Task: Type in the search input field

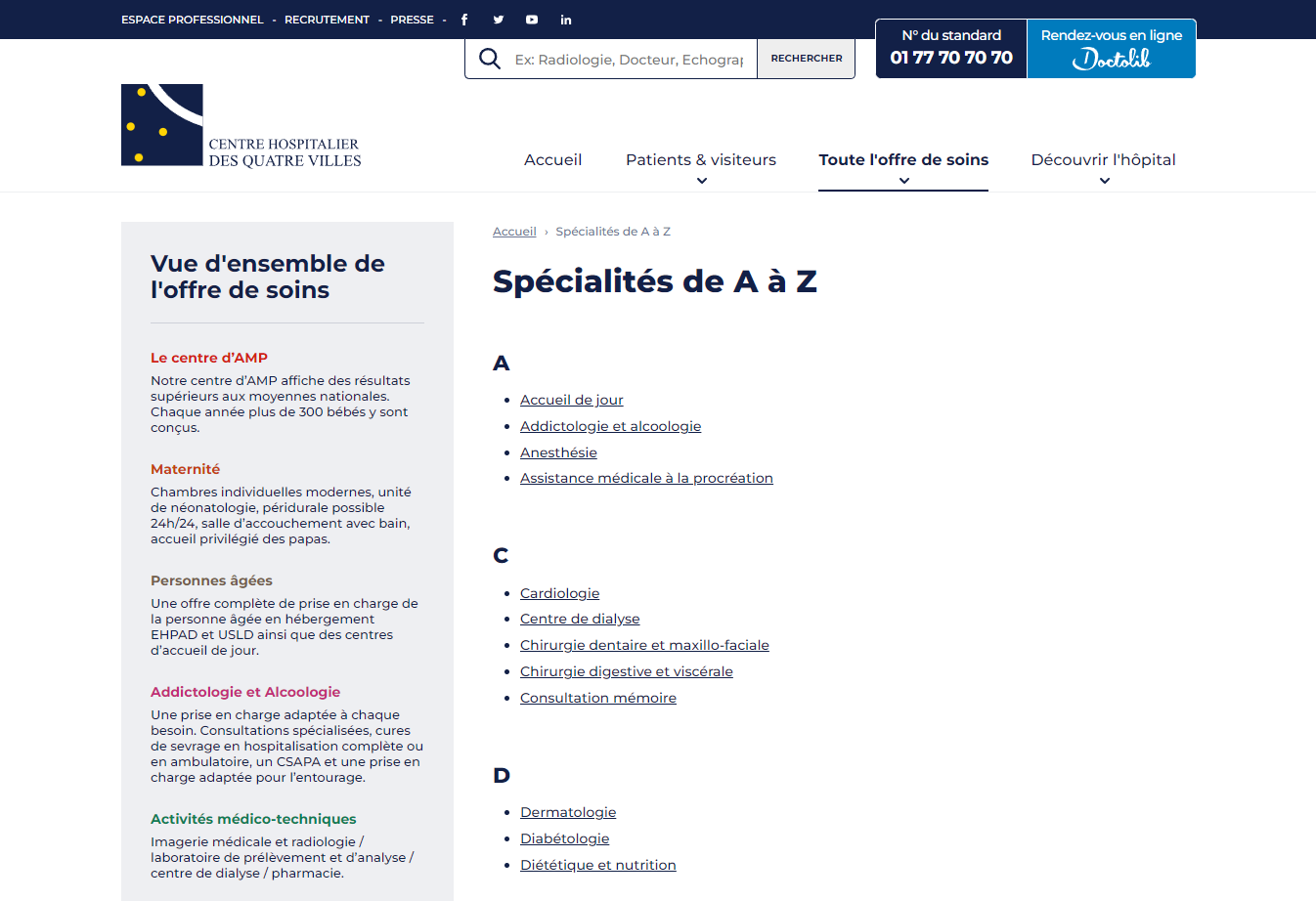Action: tap(629, 60)
